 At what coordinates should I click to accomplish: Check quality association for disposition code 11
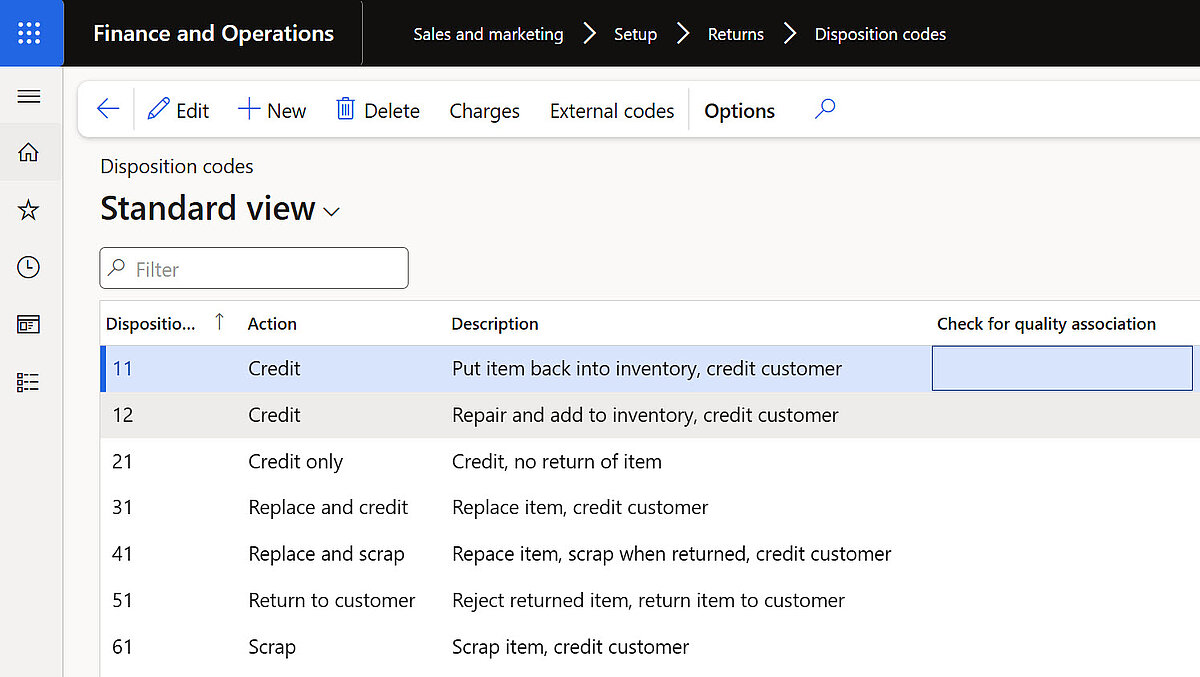(1062, 368)
